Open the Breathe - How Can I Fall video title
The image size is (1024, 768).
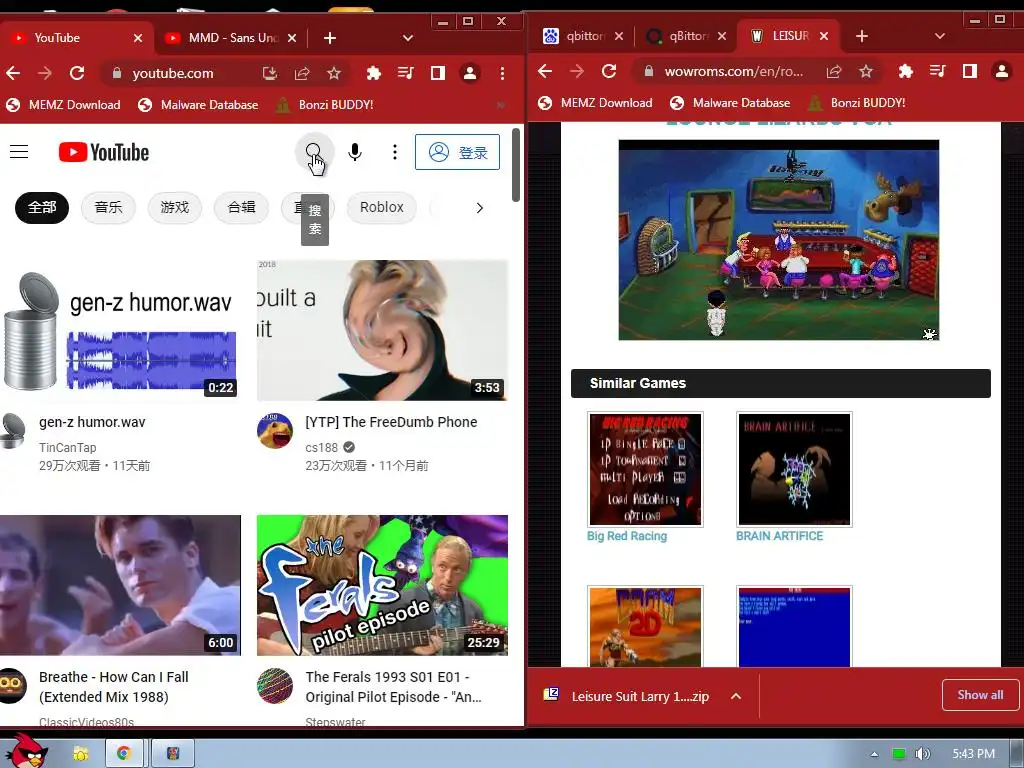pyautogui.click(x=114, y=687)
